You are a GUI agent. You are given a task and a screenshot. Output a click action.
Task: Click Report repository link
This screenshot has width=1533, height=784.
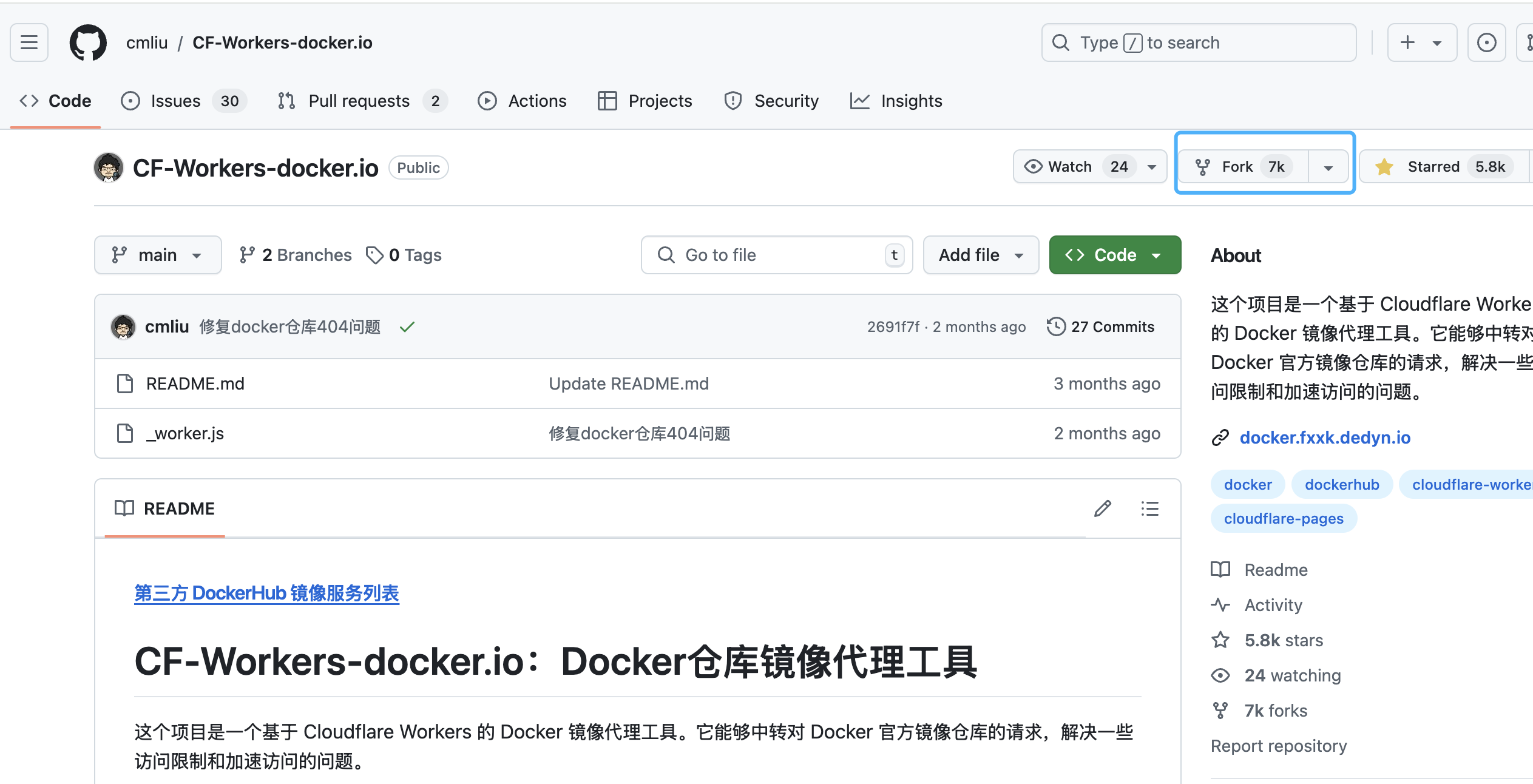pos(1279,746)
